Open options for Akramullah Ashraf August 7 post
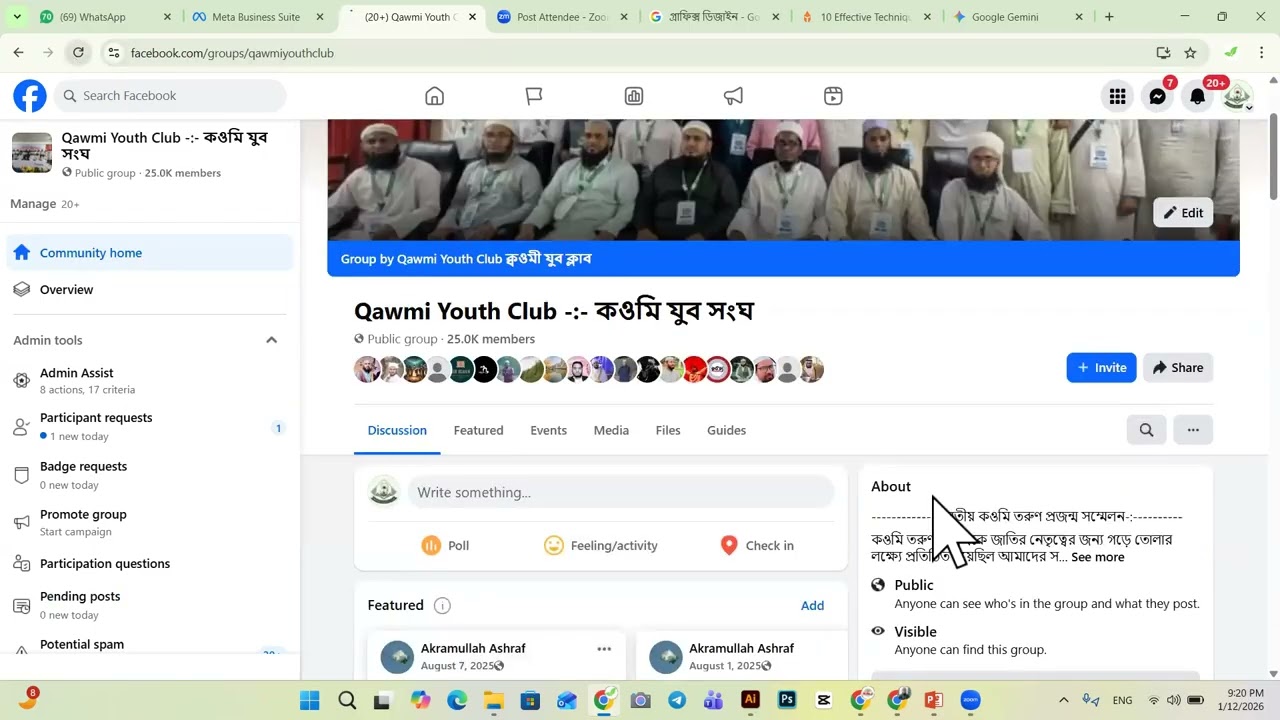The image size is (1280, 720). [x=604, y=649]
